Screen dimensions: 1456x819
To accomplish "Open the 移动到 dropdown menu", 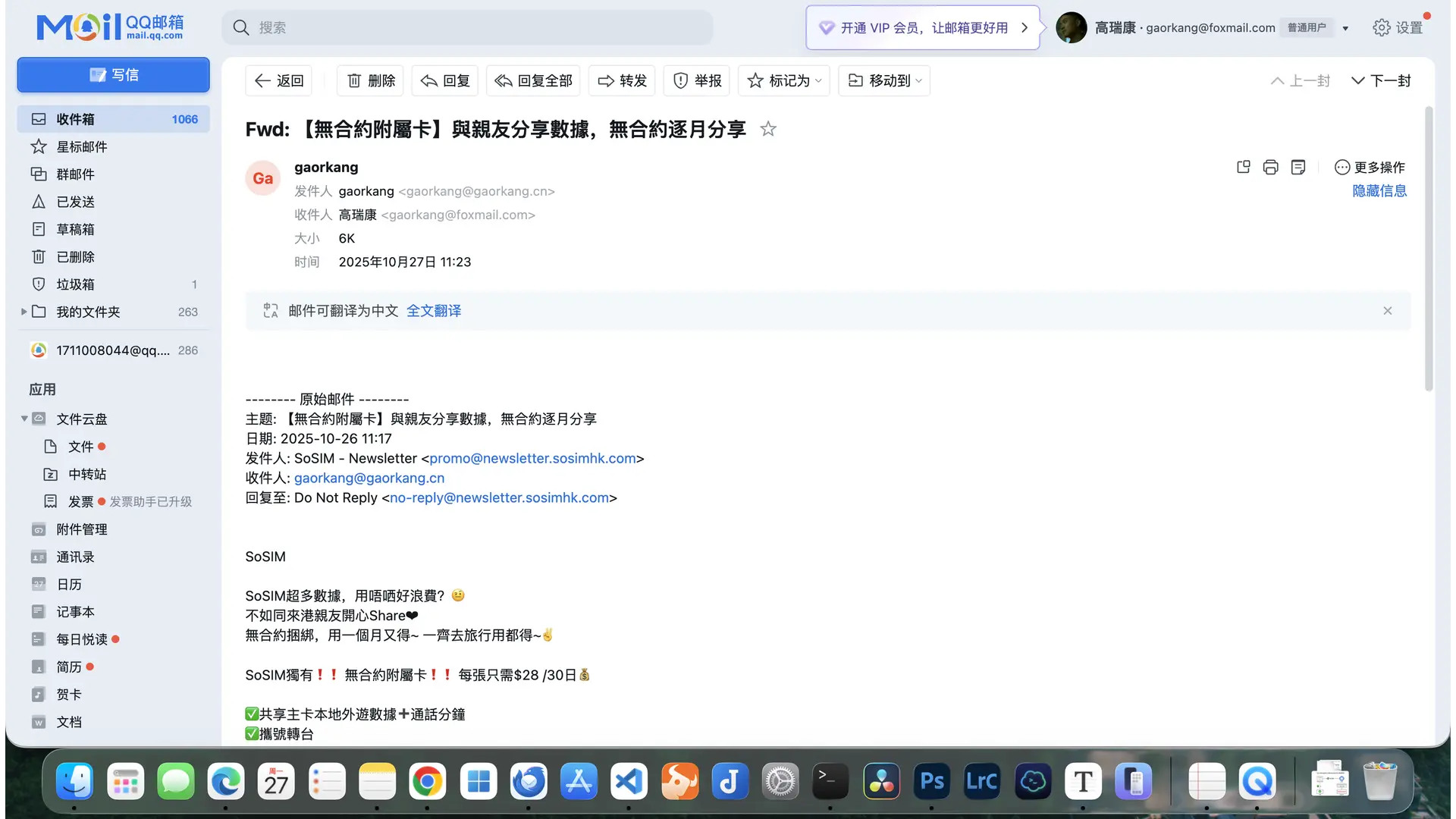I will point(884,80).
